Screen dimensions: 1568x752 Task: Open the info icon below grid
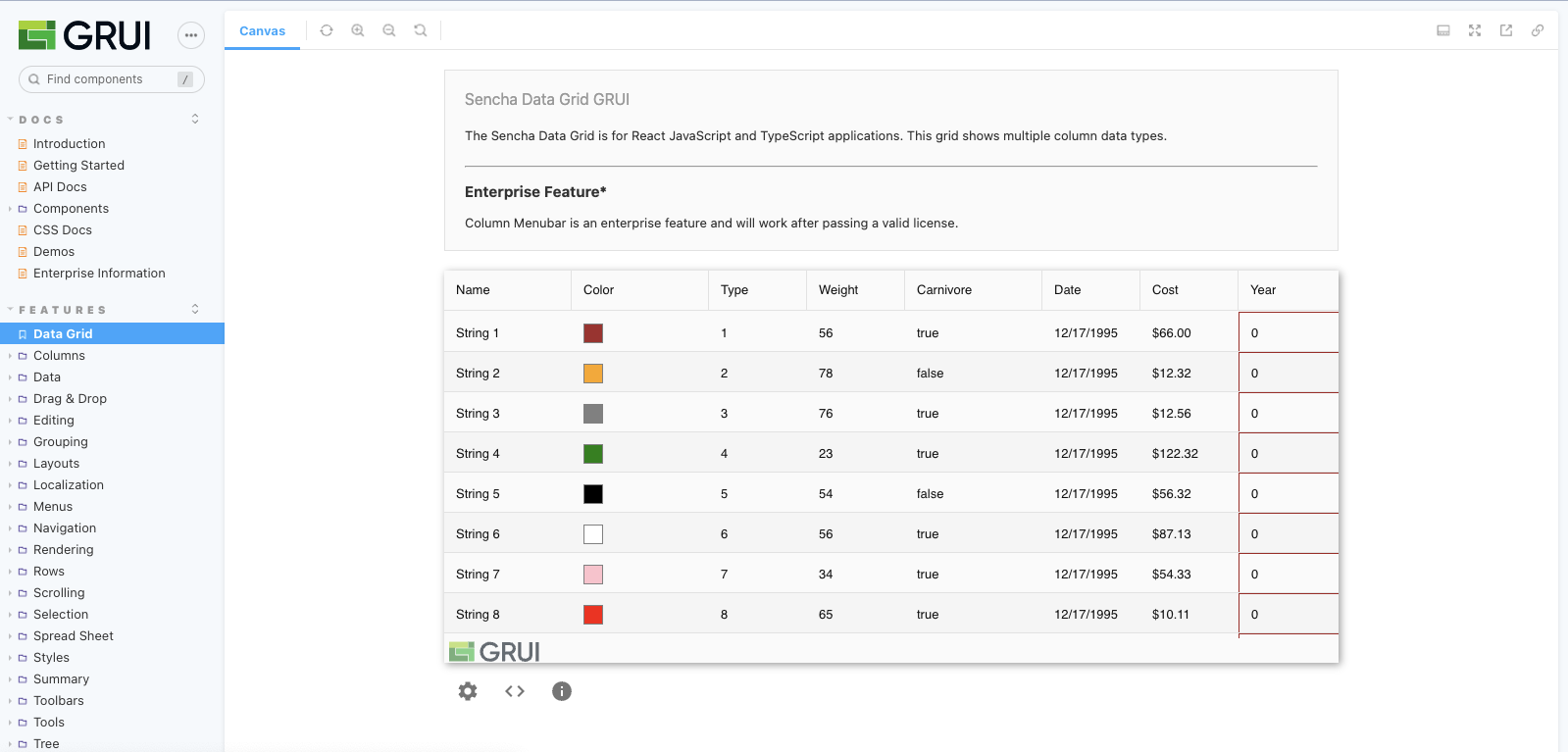click(x=562, y=691)
